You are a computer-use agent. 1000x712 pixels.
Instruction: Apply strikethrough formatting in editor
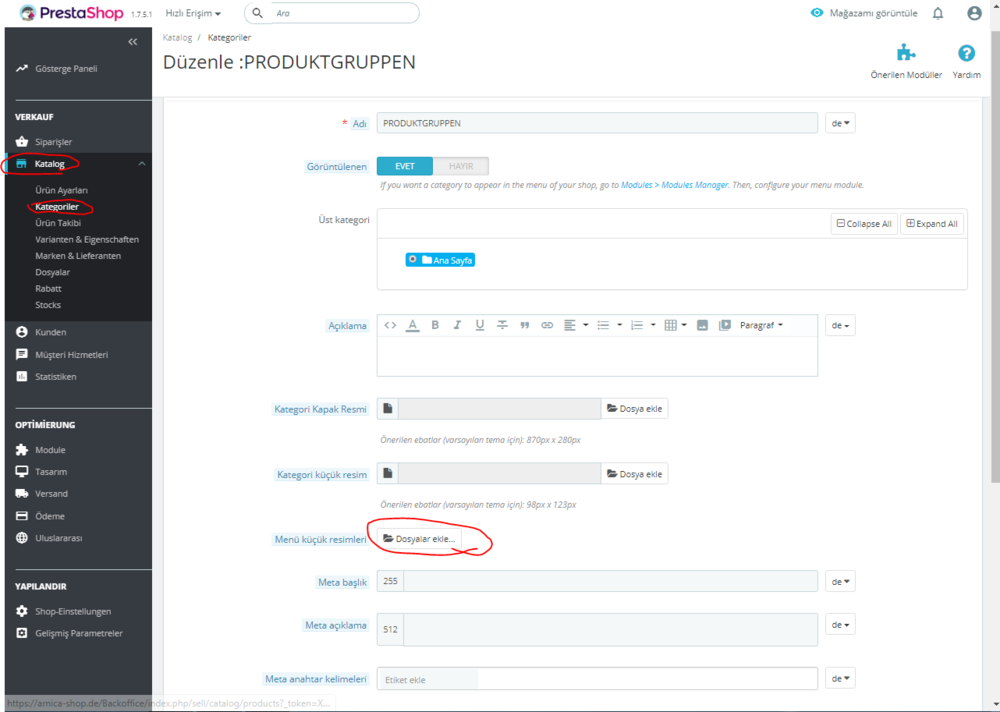click(x=502, y=325)
